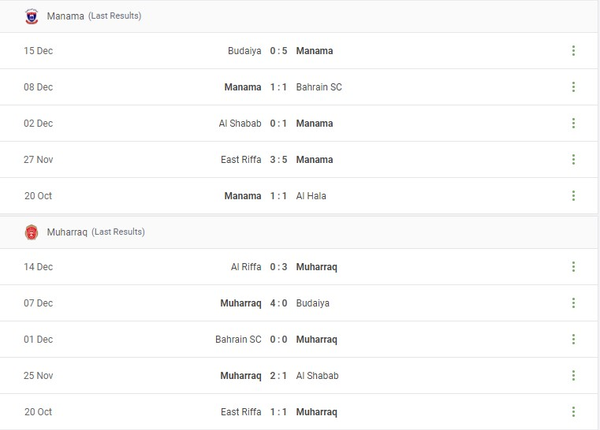Viewport: 600px width, 430px height.
Task: Click Al Shabab team name on 25 Nov
Action: click(317, 375)
